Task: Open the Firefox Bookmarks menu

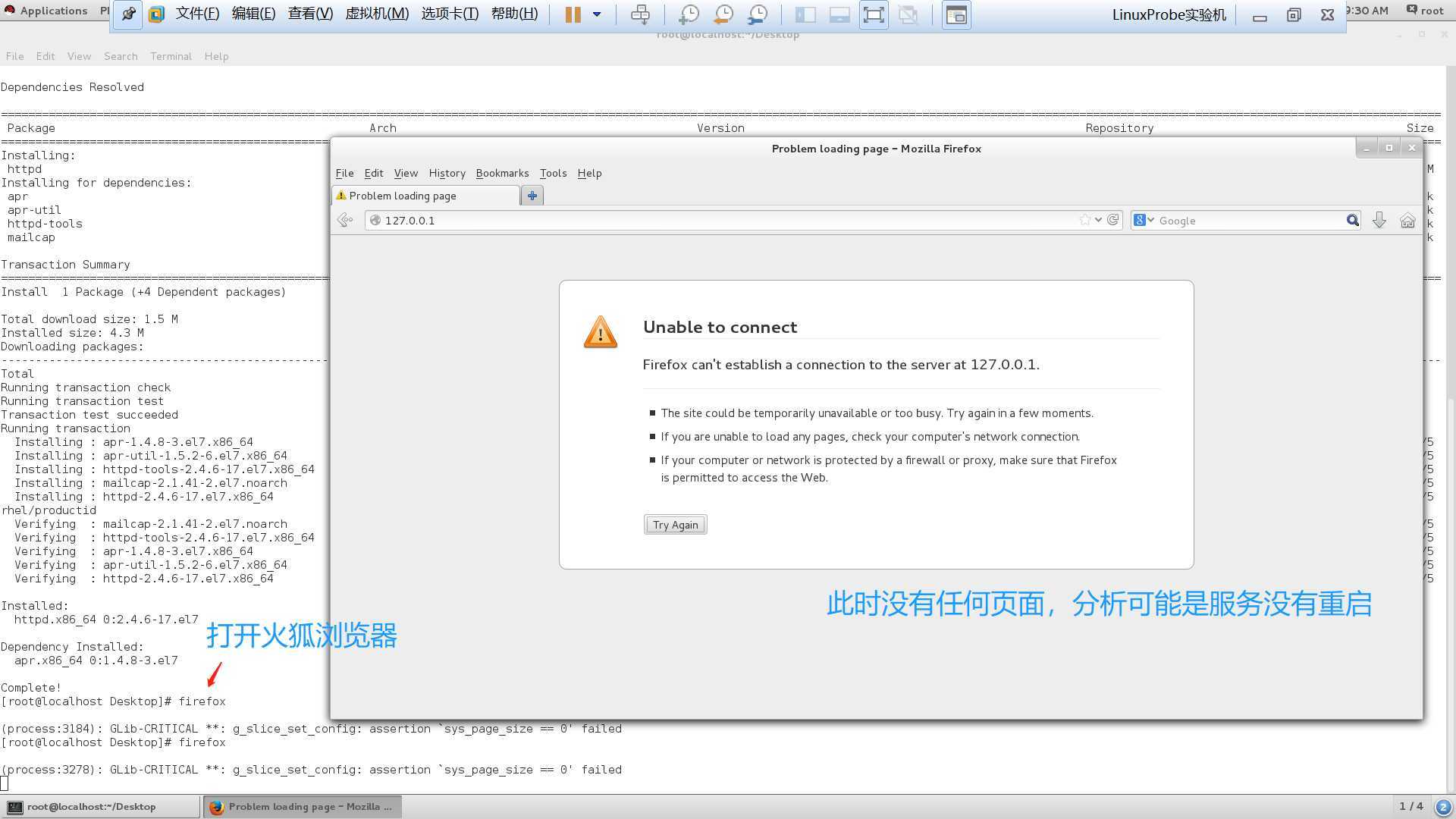Action: click(502, 173)
